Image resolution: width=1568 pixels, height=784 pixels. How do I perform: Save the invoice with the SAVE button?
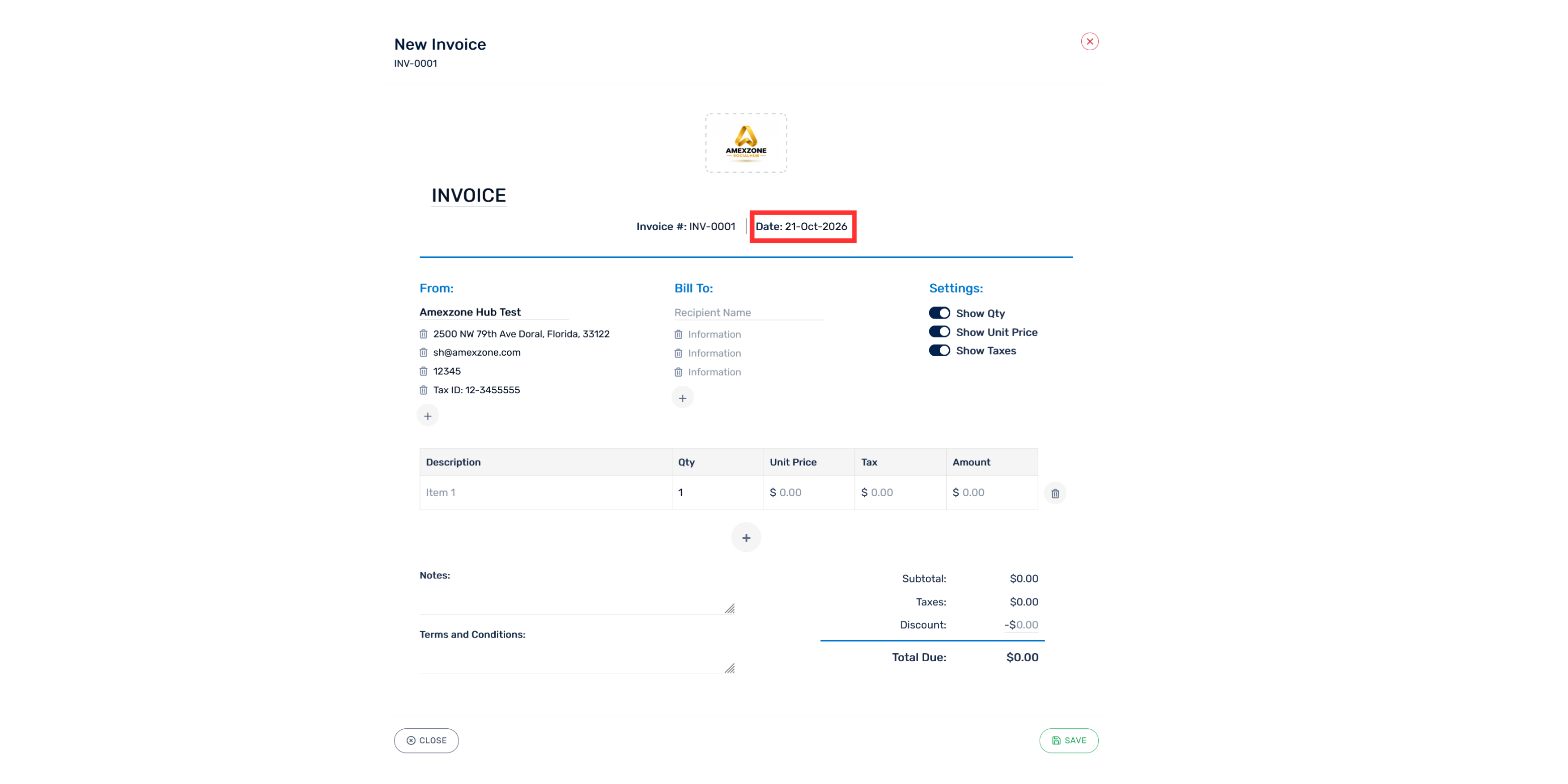pos(1069,740)
